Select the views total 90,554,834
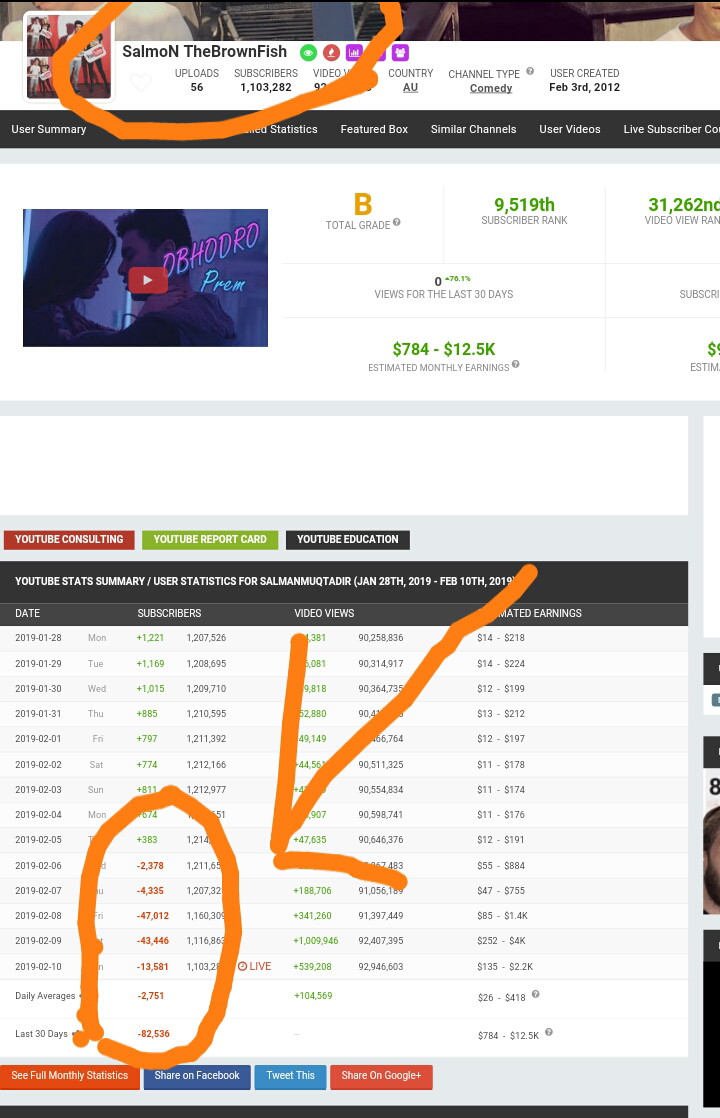Image resolution: width=720 pixels, height=1118 pixels. point(381,790)
